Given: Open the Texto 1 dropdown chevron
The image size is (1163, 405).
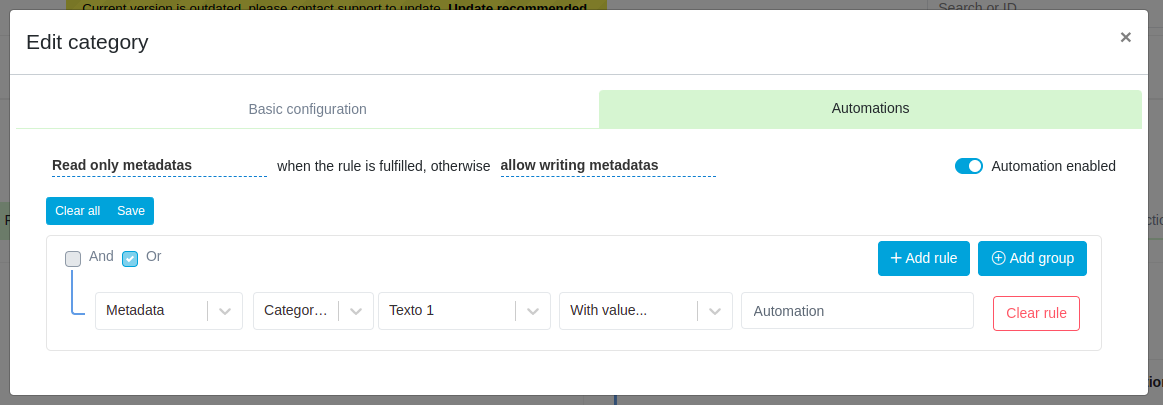Looking at the screenshot, I should [533, 311].
